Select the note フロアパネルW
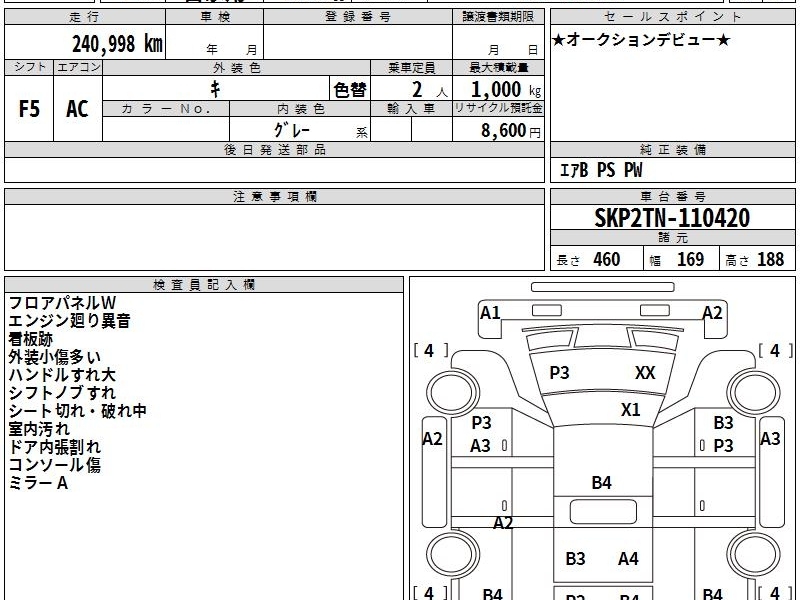Screen dimensions: 800x600 pyautogui.click(x=62, y=303)
